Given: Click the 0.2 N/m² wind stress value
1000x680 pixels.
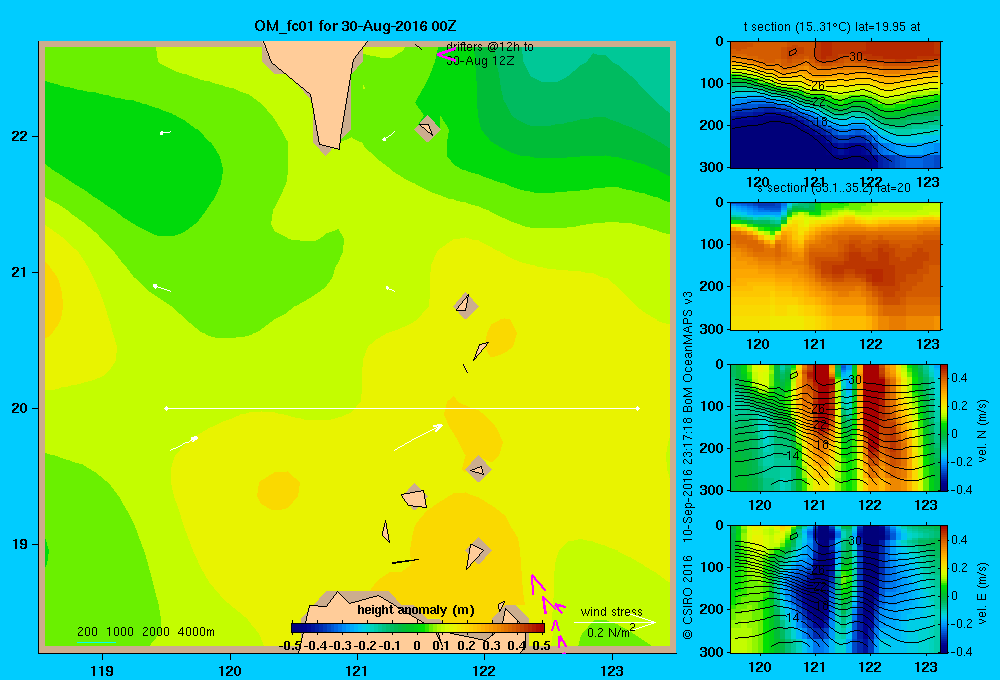Looking at the screenshot, I should click(611, 632).
